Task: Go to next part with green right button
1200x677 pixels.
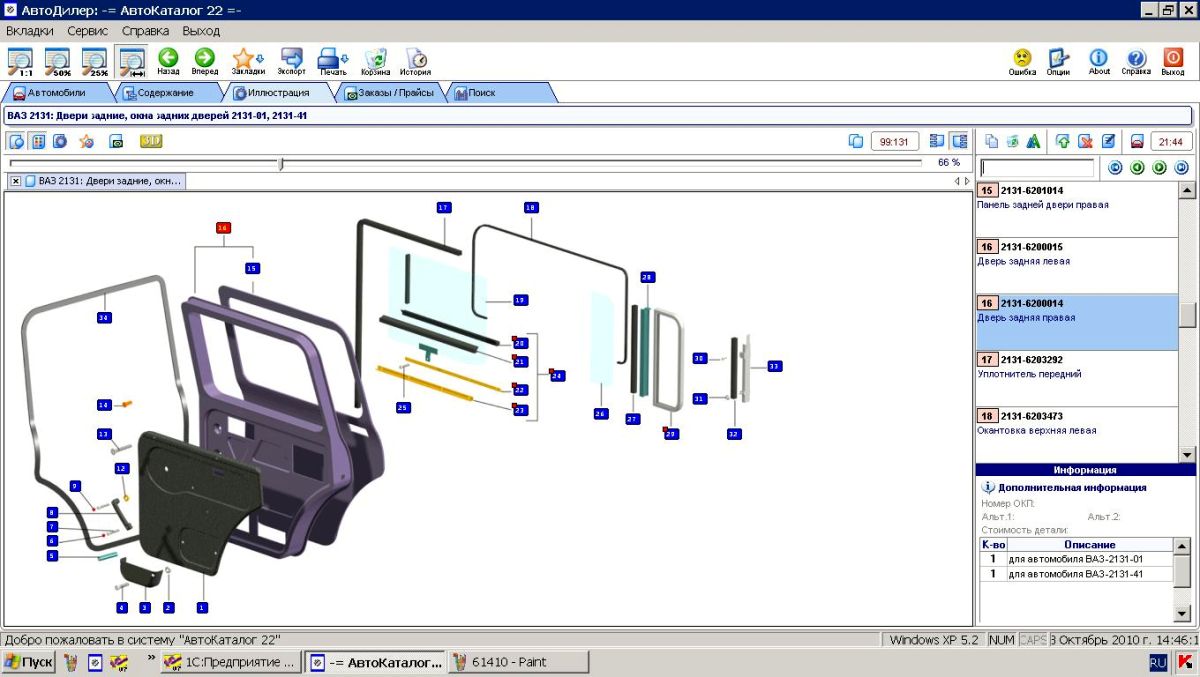Action: (1159, 168)
